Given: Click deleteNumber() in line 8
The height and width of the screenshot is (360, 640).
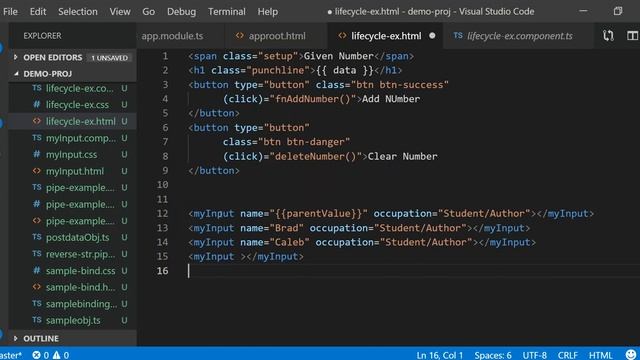Looking at the screenshot, I should click(316, 156).
